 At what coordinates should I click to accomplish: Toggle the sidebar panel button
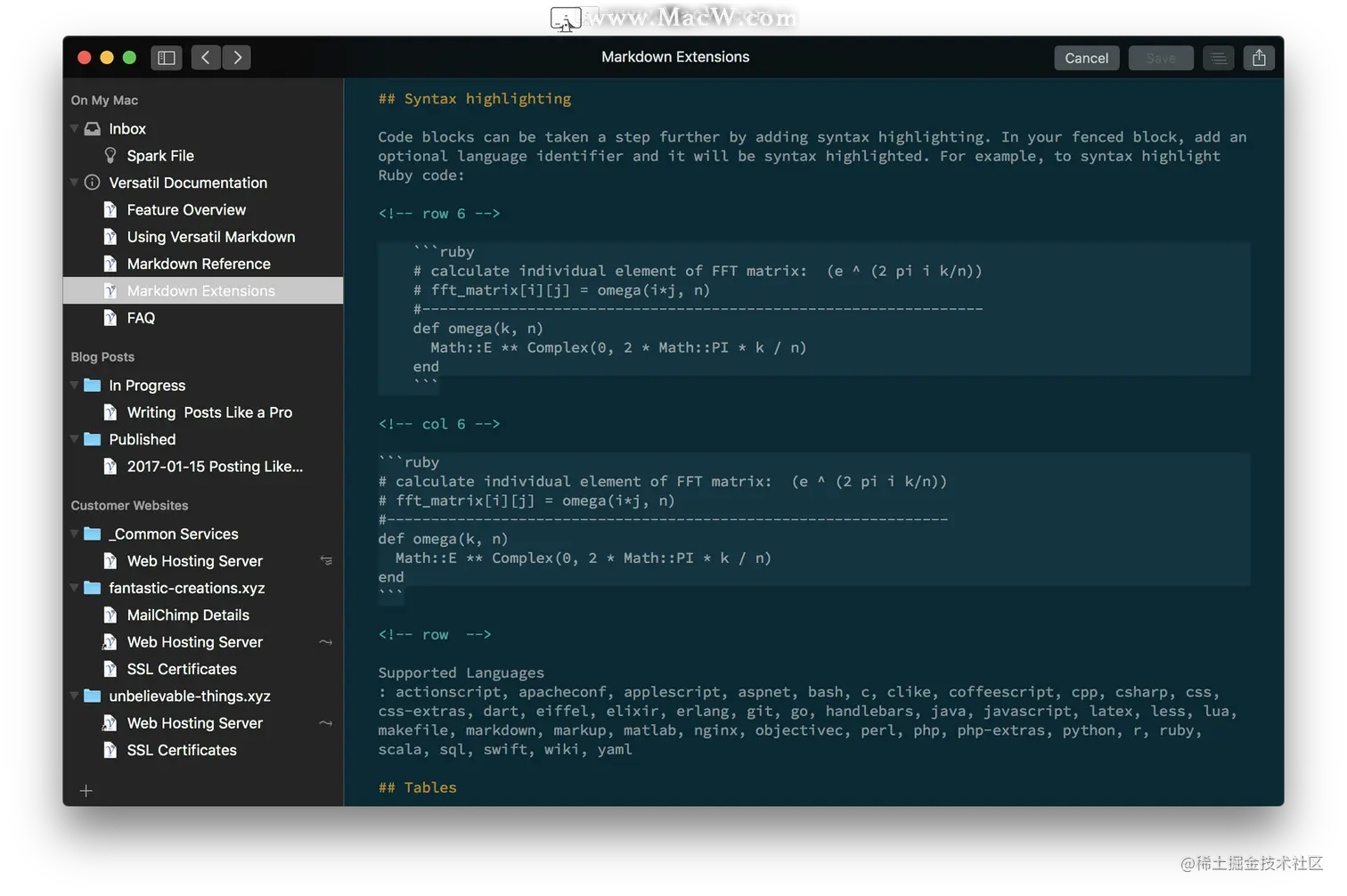(166, 58)
